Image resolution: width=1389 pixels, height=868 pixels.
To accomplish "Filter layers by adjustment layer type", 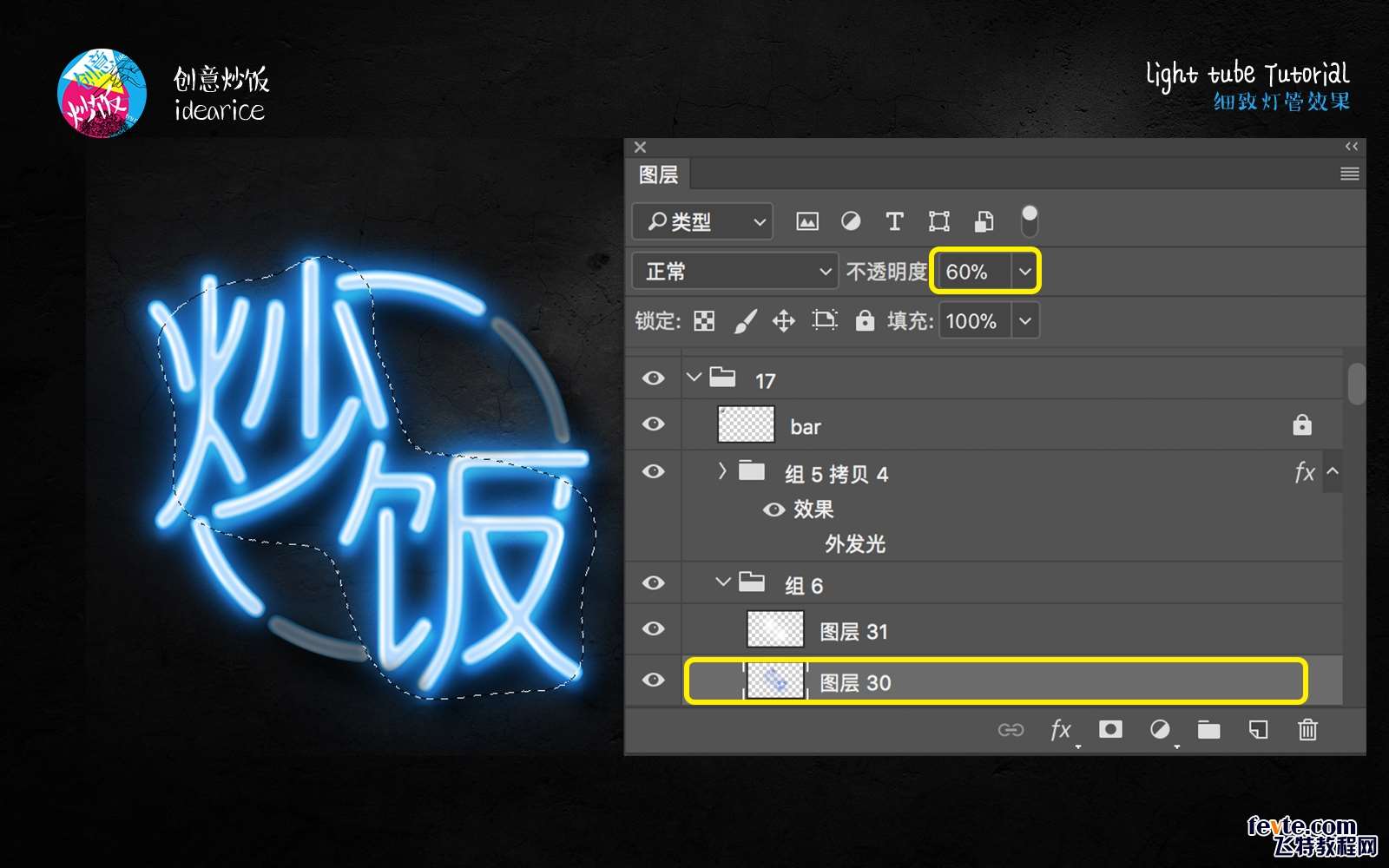I will [851, 221].
